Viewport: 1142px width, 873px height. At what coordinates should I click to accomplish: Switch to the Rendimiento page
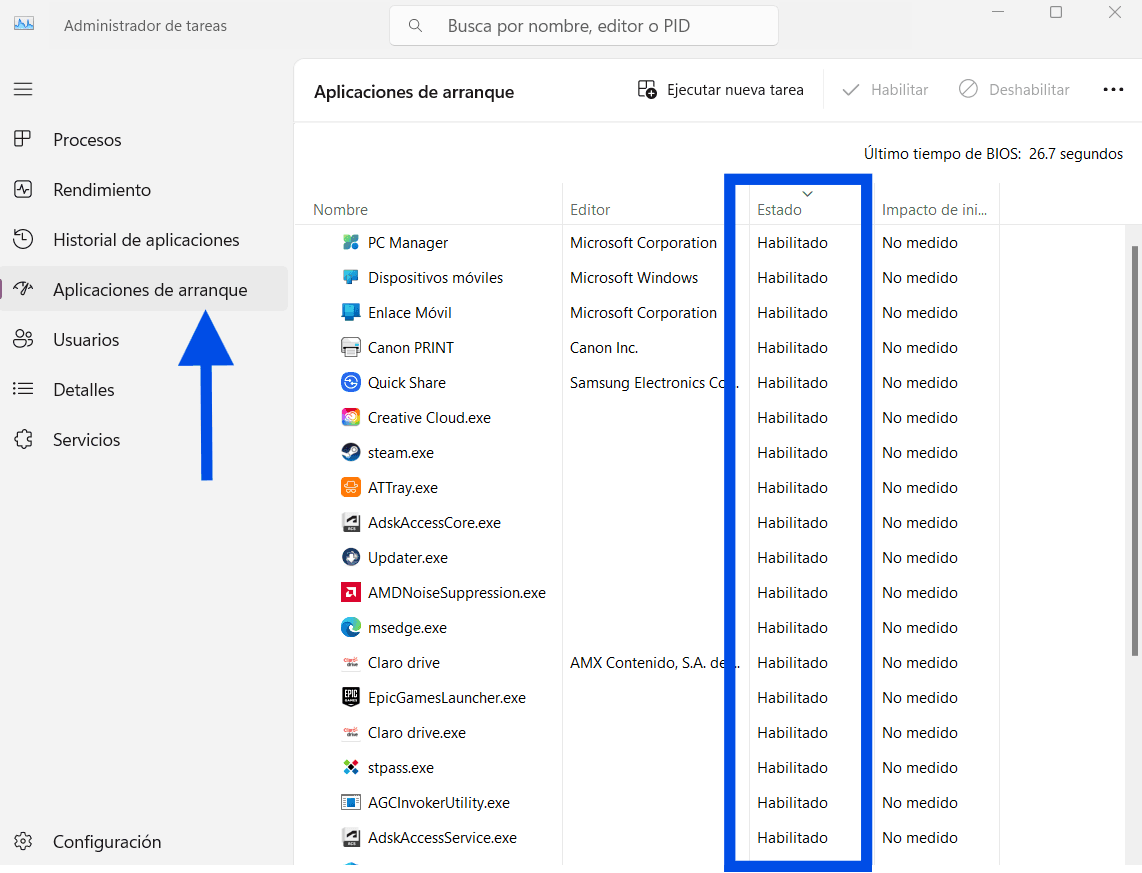(102, 190)
